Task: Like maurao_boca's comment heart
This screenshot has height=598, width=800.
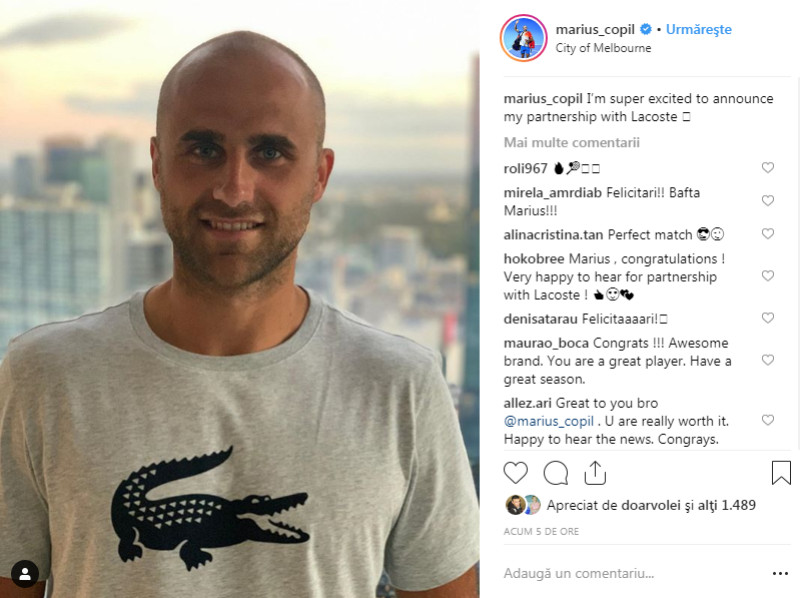Action: [768, 360]
